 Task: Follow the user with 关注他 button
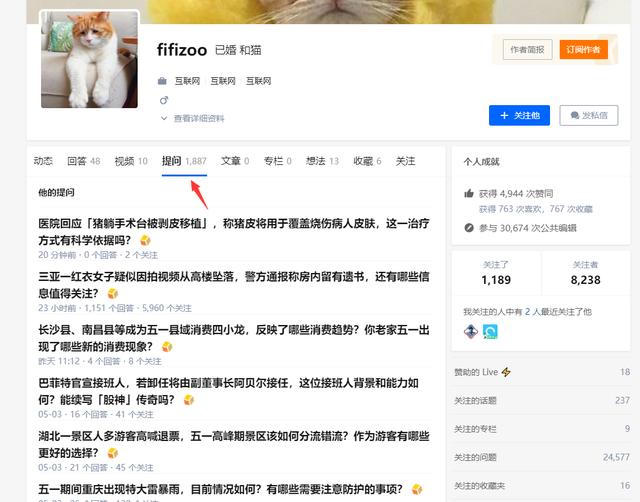519,116
